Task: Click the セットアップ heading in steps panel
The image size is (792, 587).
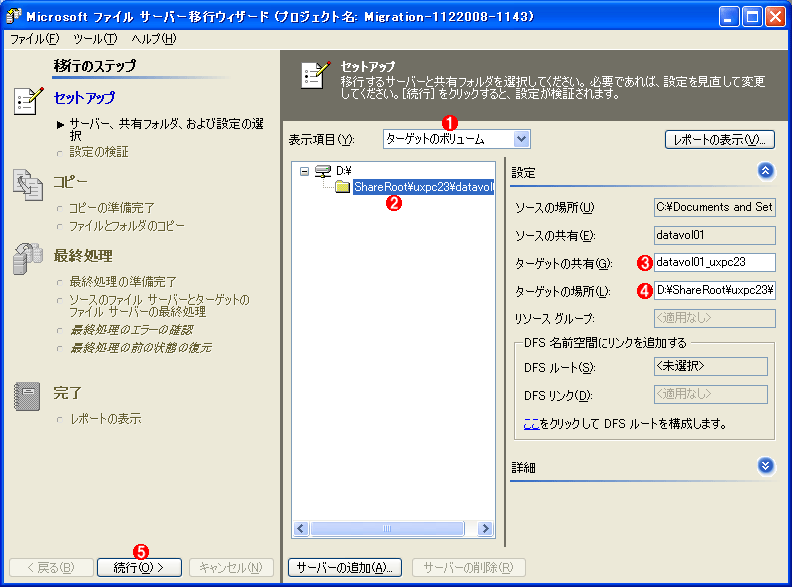Action: [x=84, y=97]
